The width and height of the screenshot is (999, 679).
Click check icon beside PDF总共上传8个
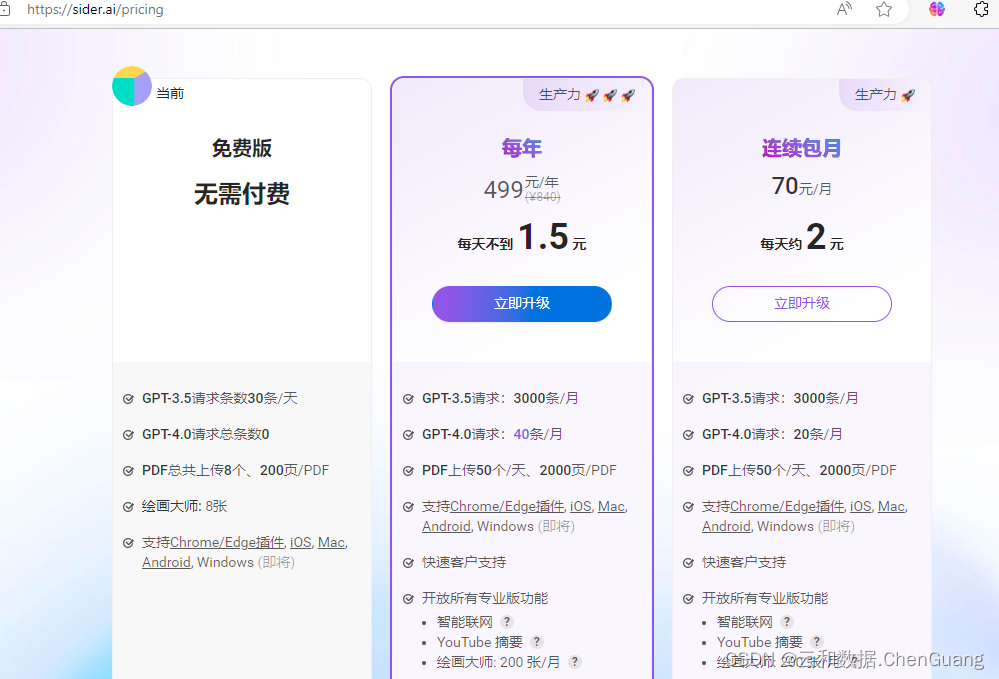point(128,471)
